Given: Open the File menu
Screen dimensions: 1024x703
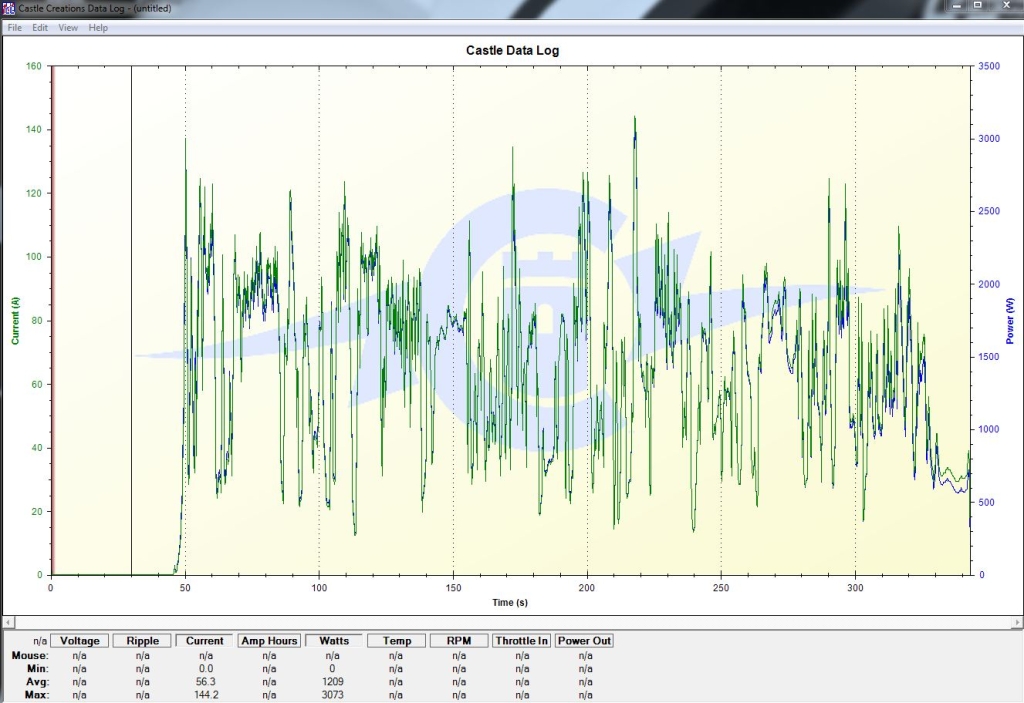Looking at the screenshot, I should tap(14, 27).
